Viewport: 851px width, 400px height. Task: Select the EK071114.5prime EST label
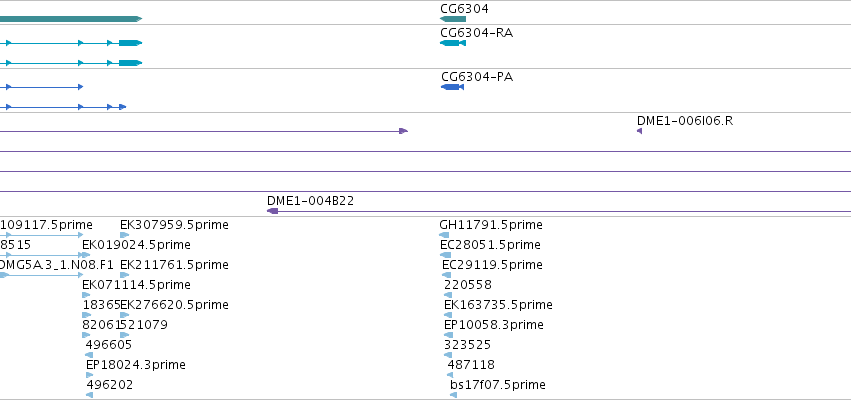click(136, 285)
